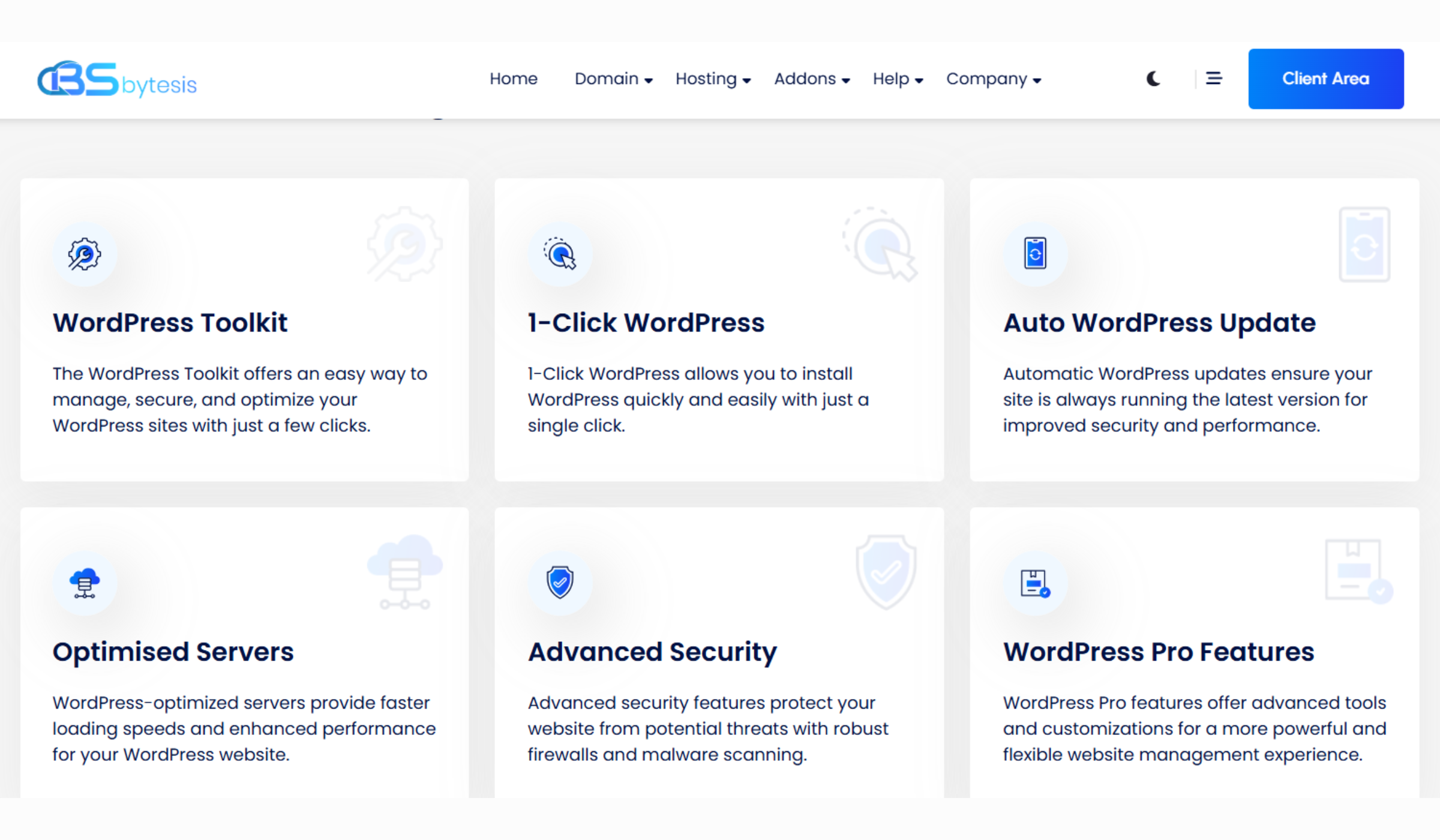Click the Bytesis logo
This screenshot has width=1440, height=840.
coord(117,79)
